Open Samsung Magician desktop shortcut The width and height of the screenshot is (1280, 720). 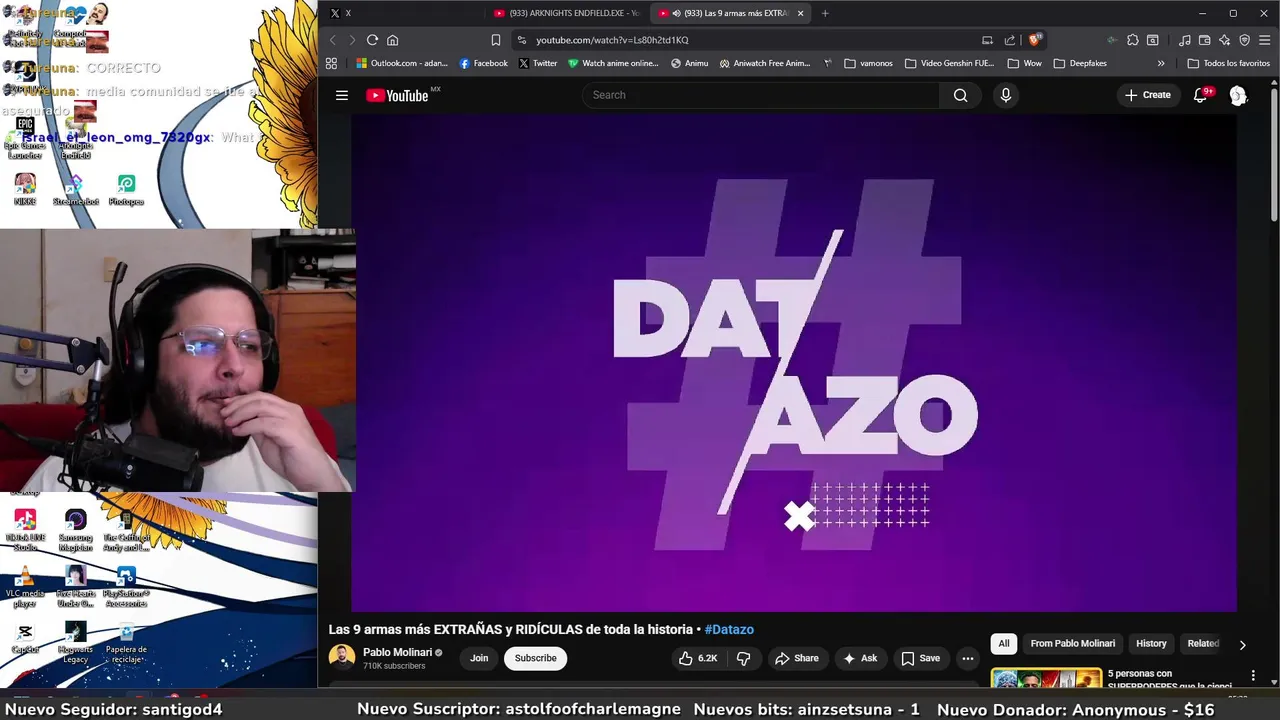coord(75,530)
